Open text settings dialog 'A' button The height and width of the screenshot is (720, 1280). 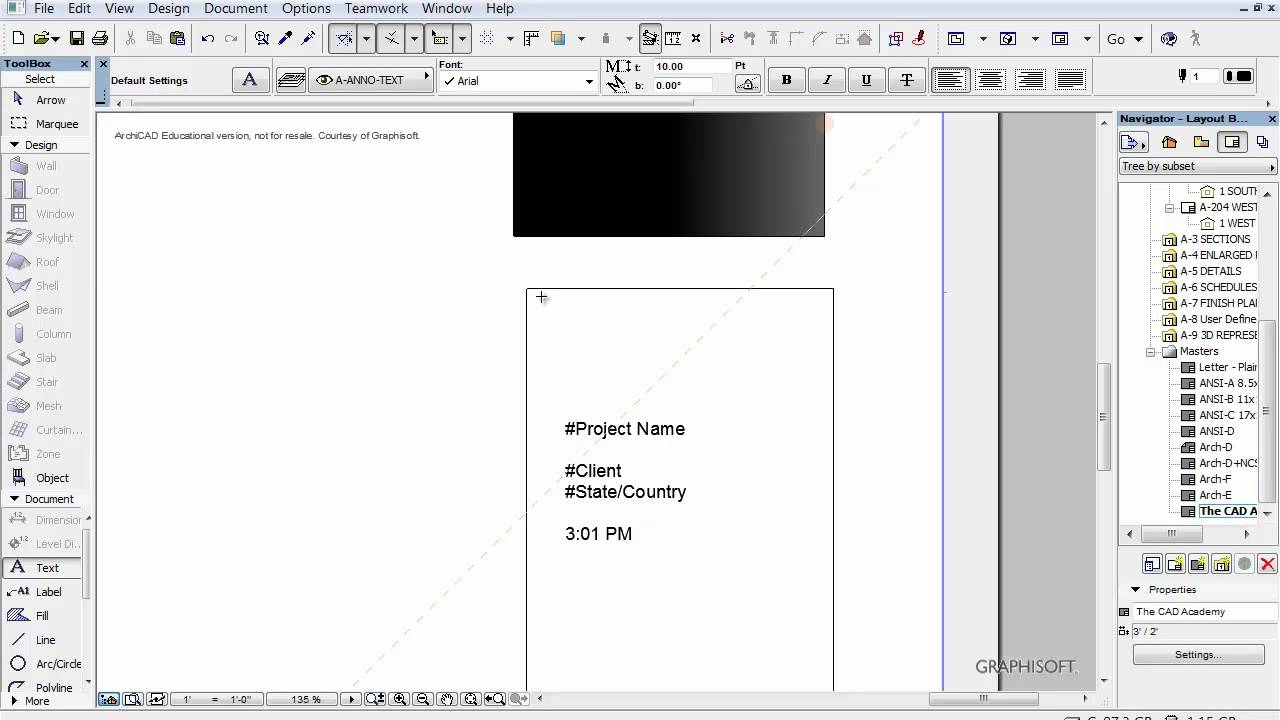click(x=250, y=80)
